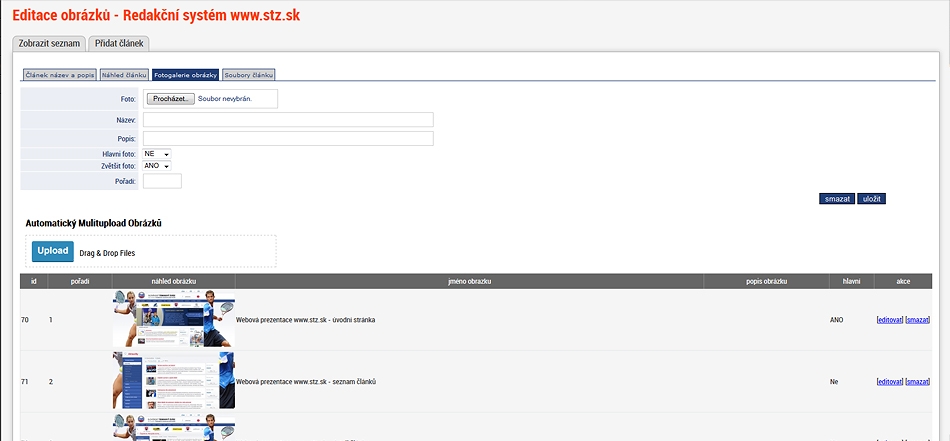The width and height of the screenshot is (950, 441).
Task: Click the Drag & Drop Files text
Action: [107, 253]
